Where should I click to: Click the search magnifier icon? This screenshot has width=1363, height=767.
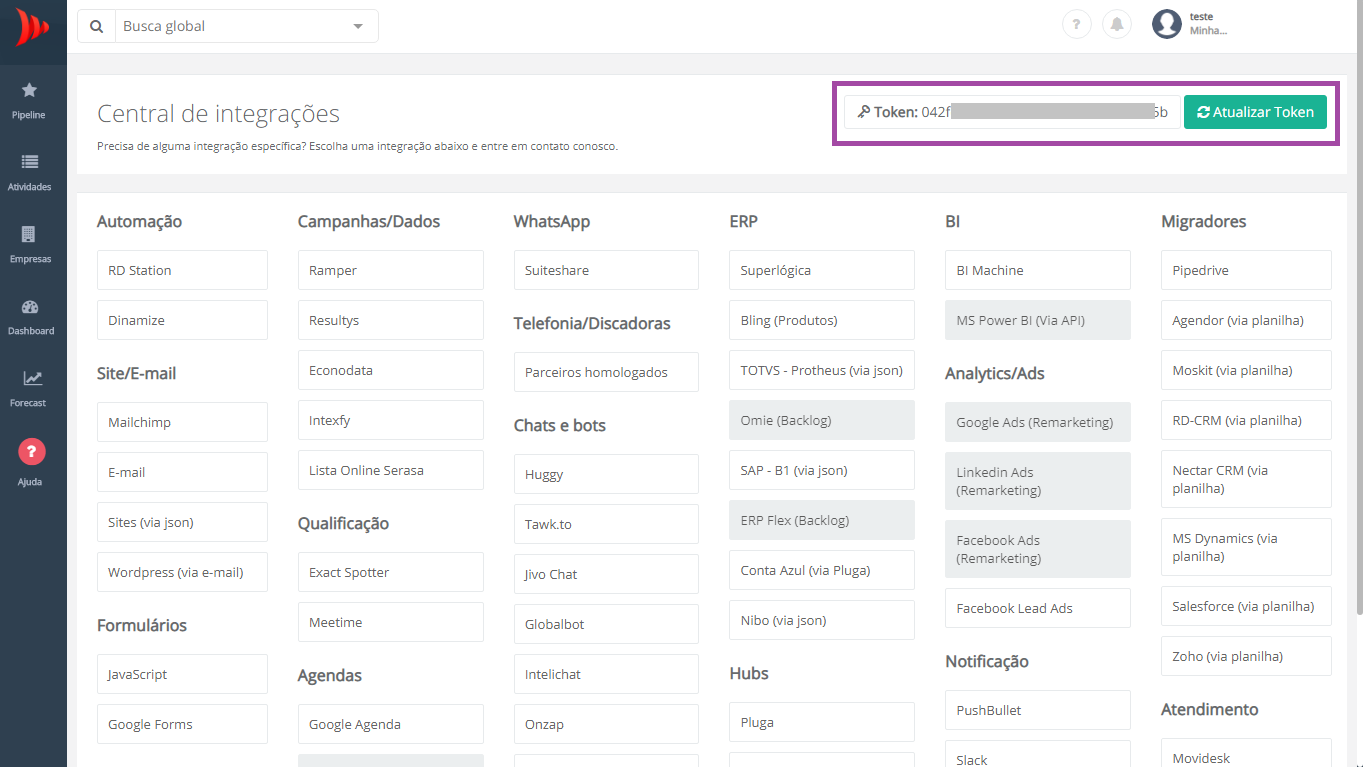(x=96, y=26)
